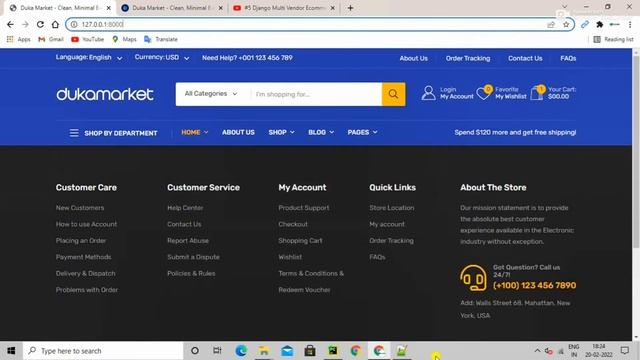Screen dimensions: 640x360
Task: Close the YouTube Django tab
Action: click(x=332, y=8)
